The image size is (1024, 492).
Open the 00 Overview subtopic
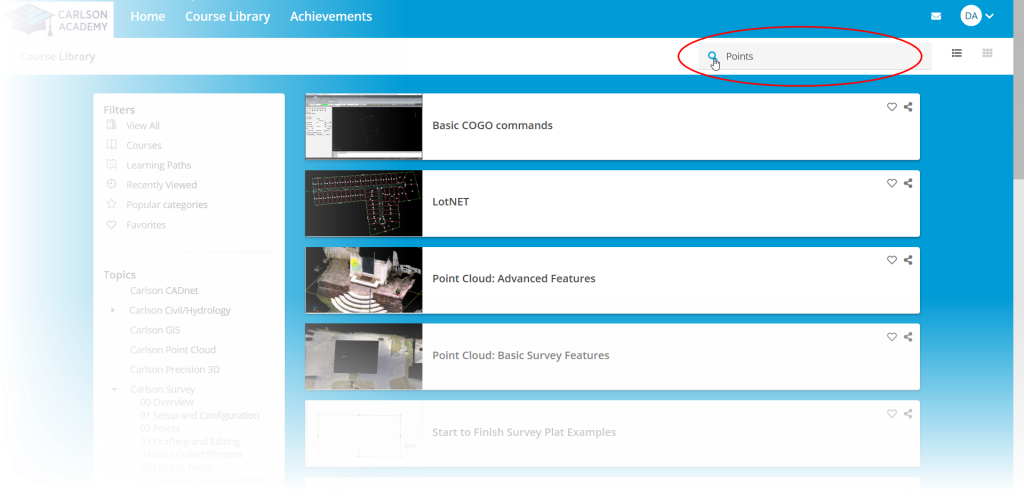pyautogui.click(x=167, y=402)
